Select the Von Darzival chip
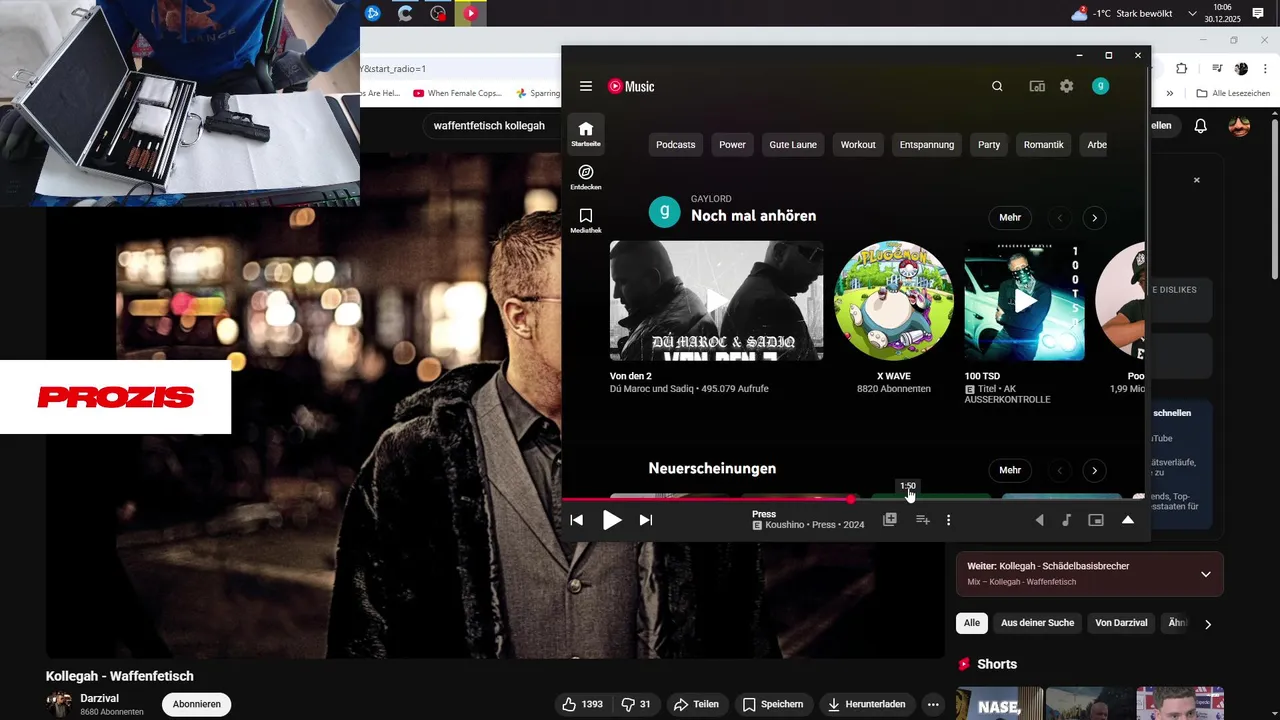Image resolution: width=1280 pixels, height=720 pixels. [1121, 623]
